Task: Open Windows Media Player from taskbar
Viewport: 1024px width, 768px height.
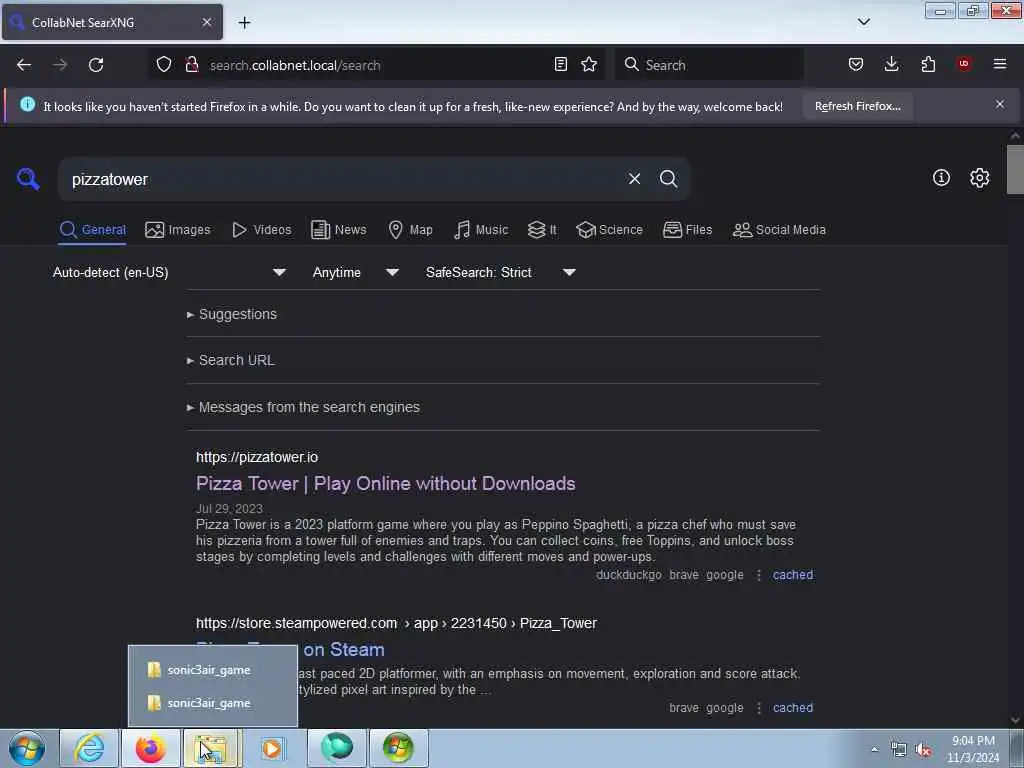Action: (x=273, y=748)
